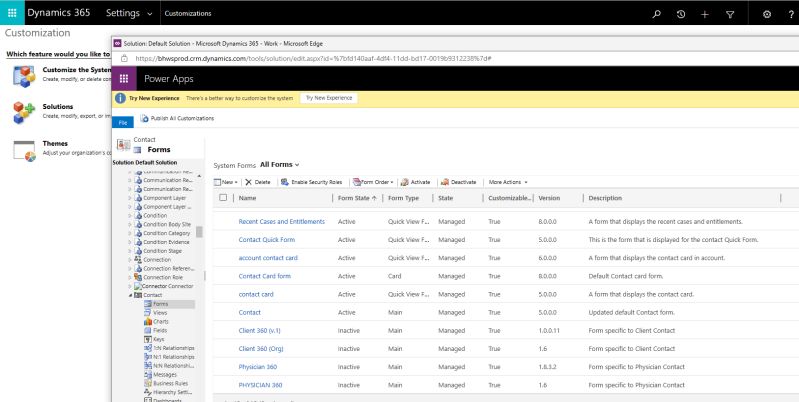The image size is (799, 402).
Task: Click the Deactivate toolbar button
Action: pyautogui.click(x=459, y=182)
